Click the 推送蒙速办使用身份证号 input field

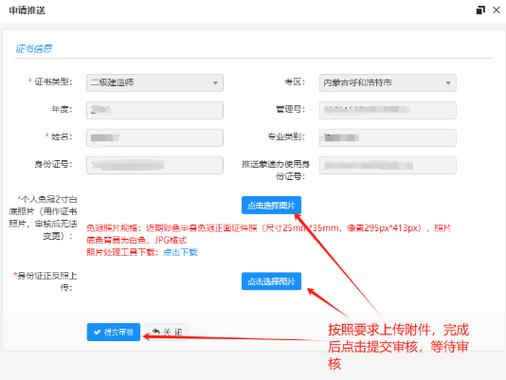pyautogui.click(x=387, y=165)
